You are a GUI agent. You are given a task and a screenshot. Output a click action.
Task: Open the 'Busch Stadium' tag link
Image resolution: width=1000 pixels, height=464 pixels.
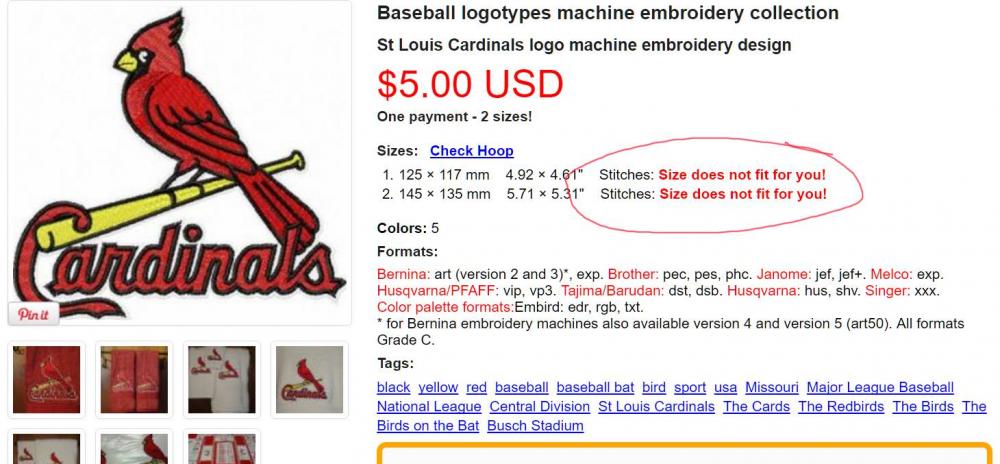point(535,425)
